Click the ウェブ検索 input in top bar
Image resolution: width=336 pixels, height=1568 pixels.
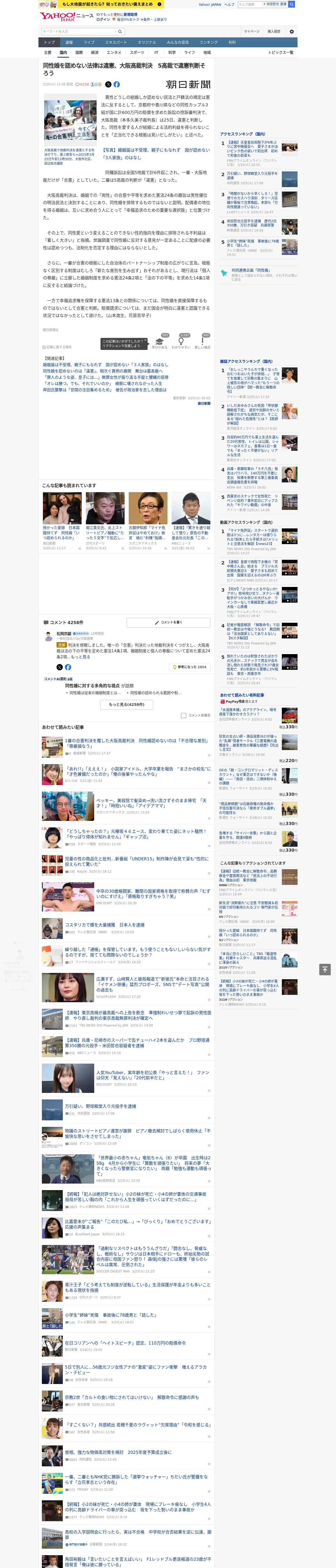tap(249, 4)
